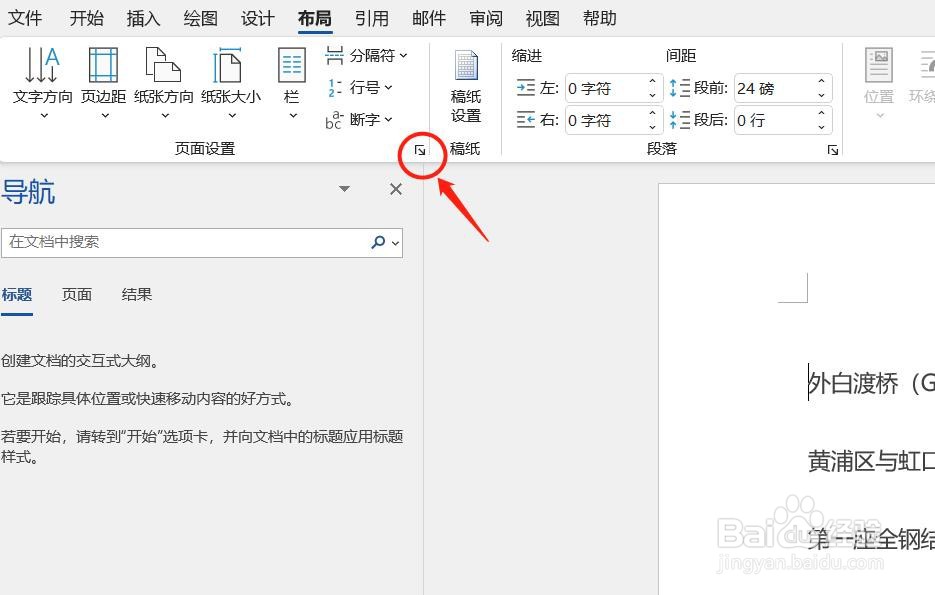This screenshot has width=935, height=595.
Task: Launch the 段落 paragraph dialog launcher
Action: point(832,150)
